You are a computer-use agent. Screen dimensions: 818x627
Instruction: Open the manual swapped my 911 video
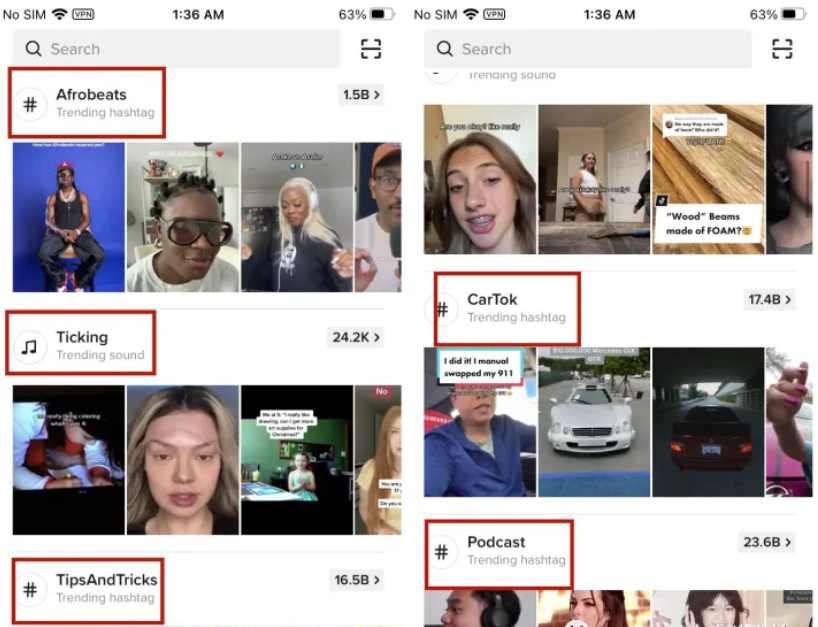[x=479, y=421]
